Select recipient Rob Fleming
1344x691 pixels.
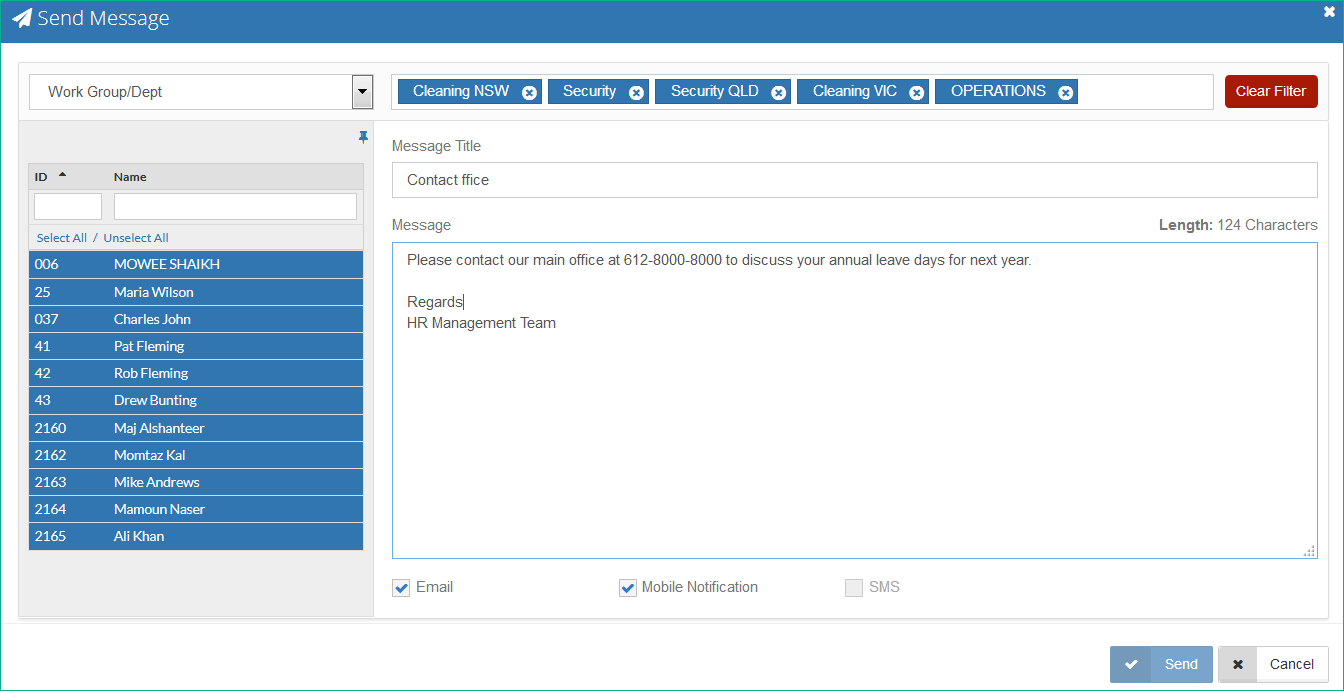[196, 373]
